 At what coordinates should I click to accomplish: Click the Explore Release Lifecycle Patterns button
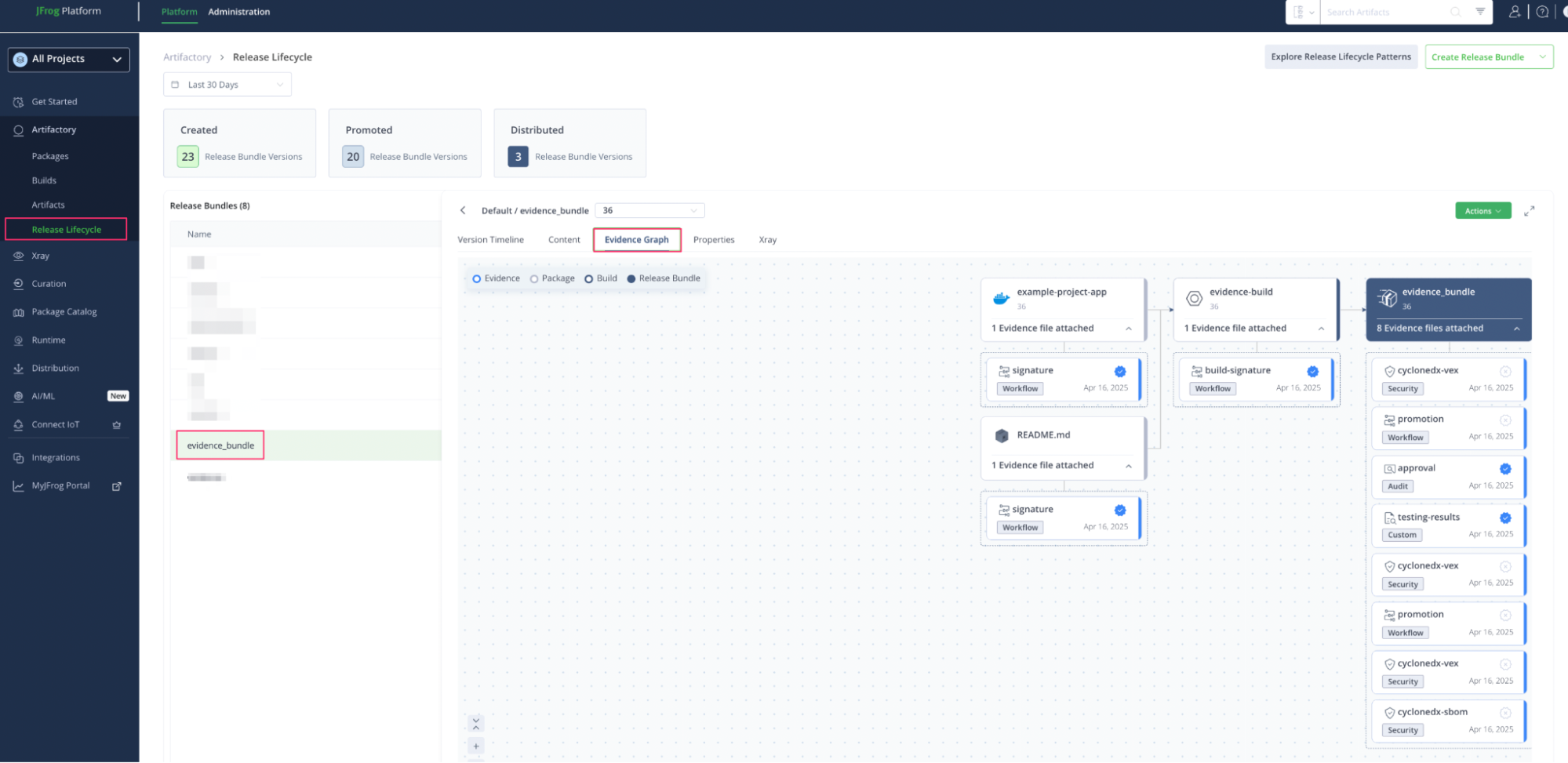click(x=1341, y=56)
